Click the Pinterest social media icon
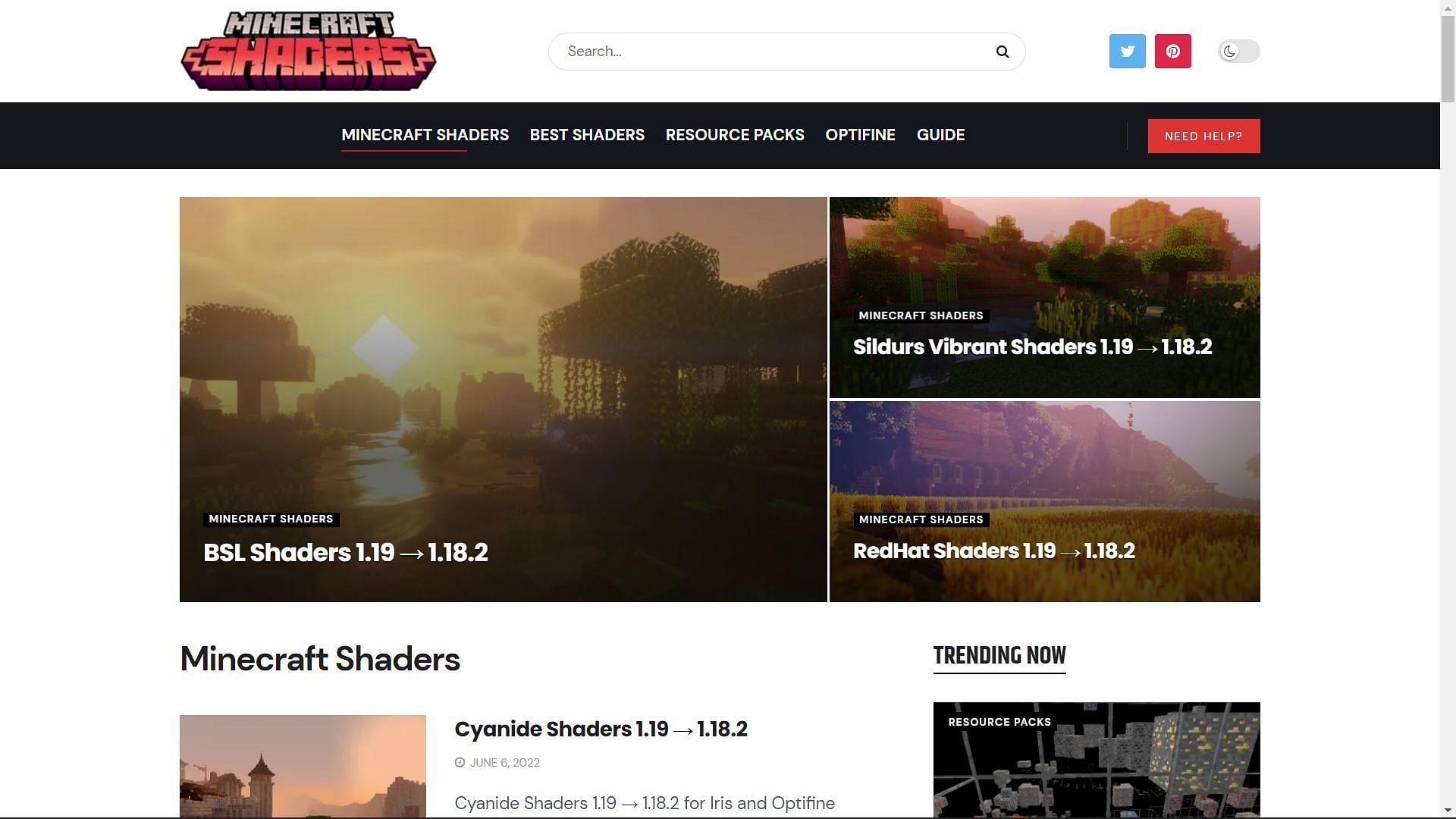The image size is (1456, 819). 1173,51
